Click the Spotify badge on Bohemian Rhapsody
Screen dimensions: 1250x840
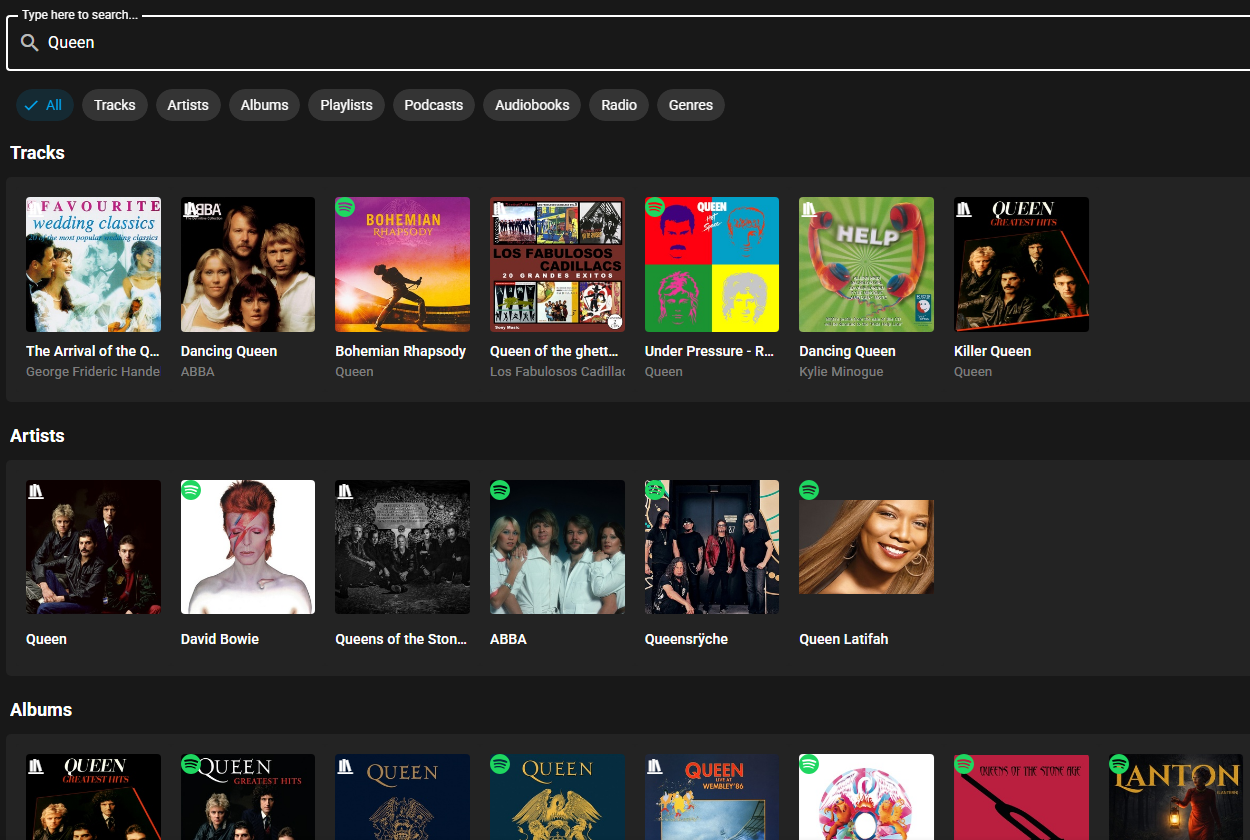pos(345,207)
